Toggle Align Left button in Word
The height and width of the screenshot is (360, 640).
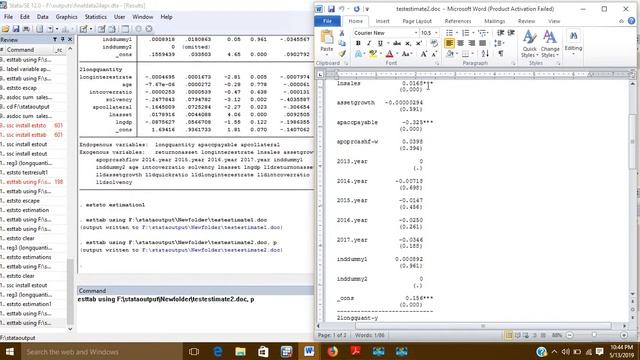coord(449,43)
